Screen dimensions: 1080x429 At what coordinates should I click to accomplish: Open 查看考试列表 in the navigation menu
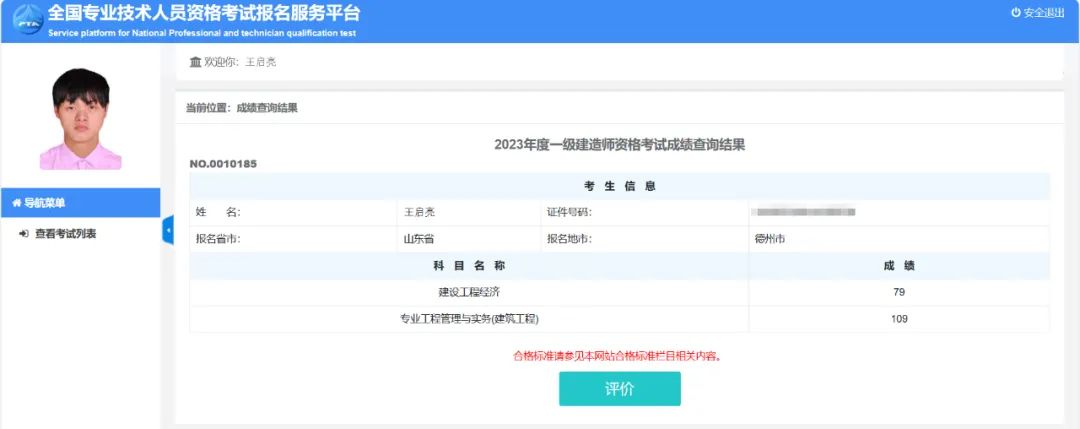(x=65, y=234)
